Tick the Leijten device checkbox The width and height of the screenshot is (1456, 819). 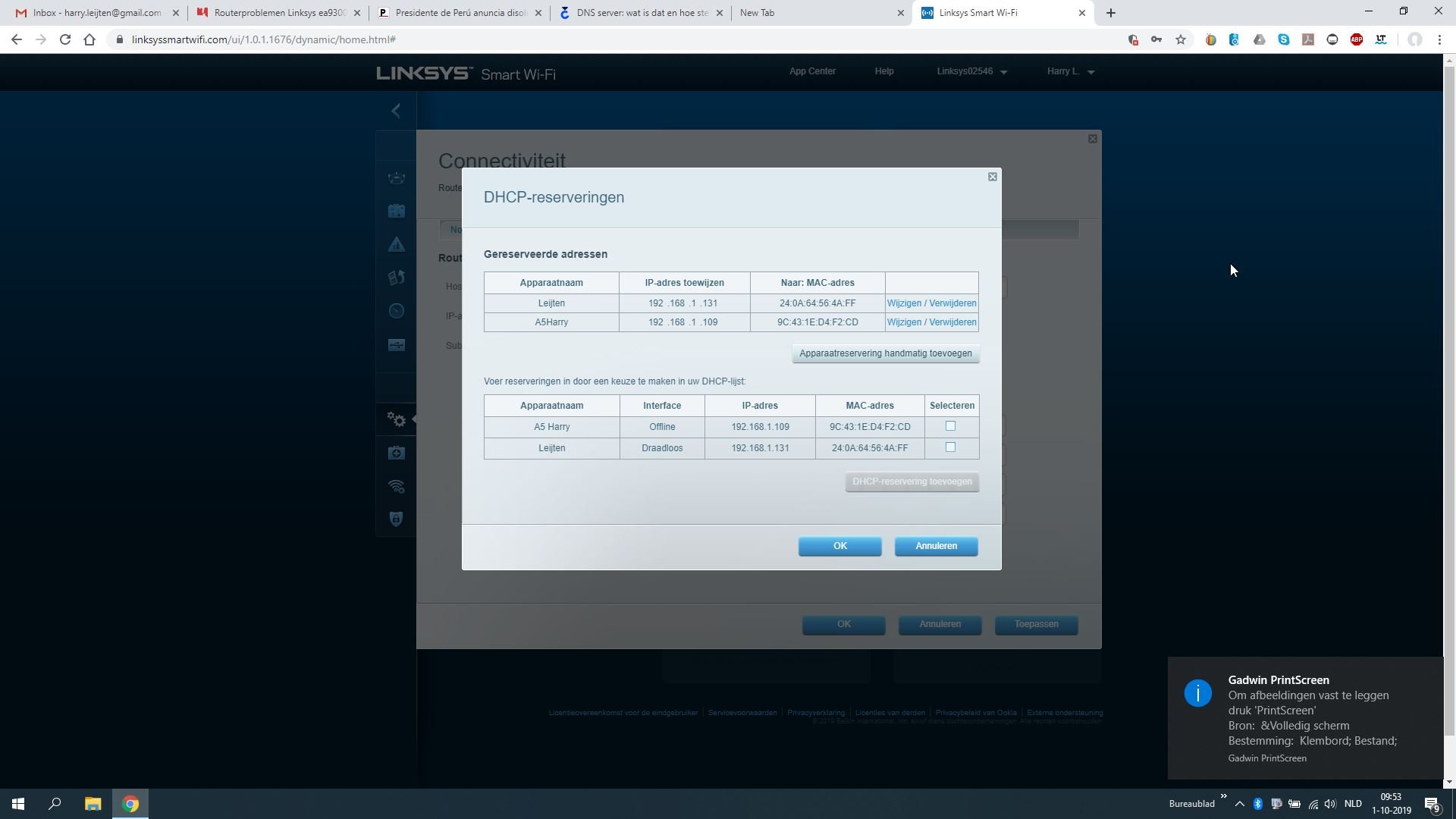(950, 447)
